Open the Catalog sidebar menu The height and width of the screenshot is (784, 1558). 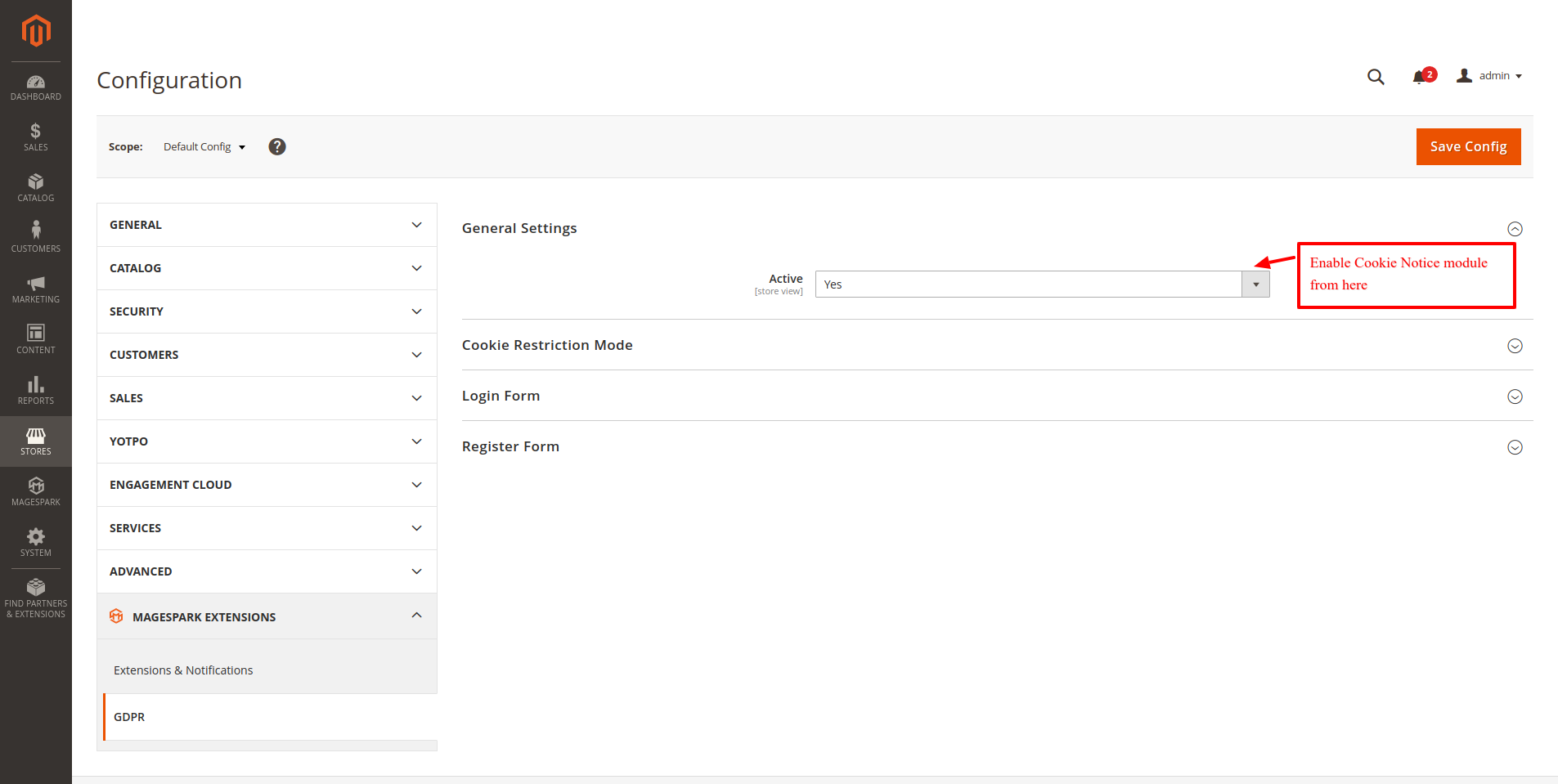[x=36, y=187]
